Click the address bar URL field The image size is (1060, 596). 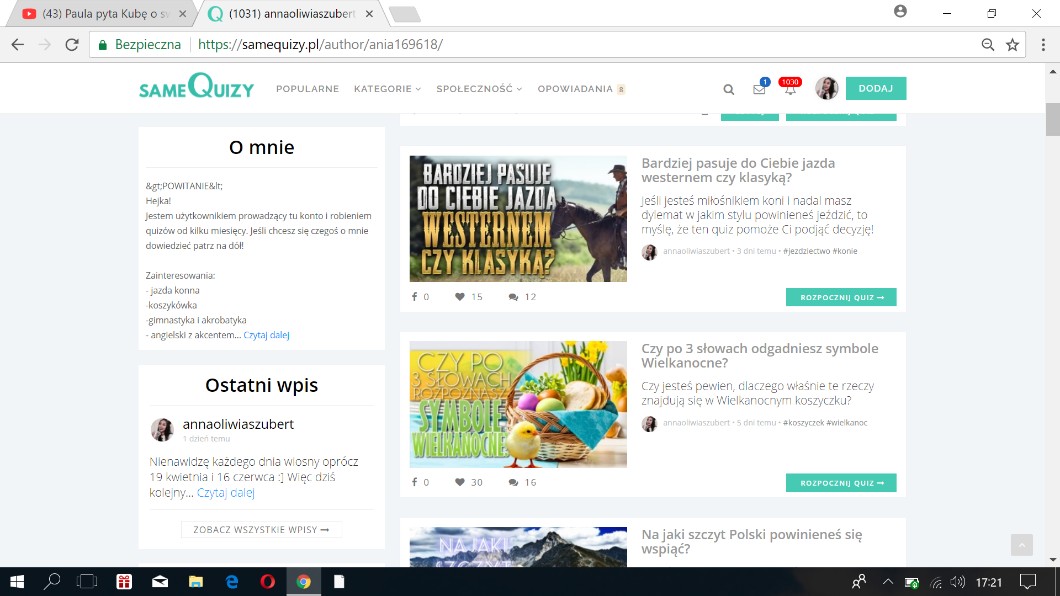(560, 44)
